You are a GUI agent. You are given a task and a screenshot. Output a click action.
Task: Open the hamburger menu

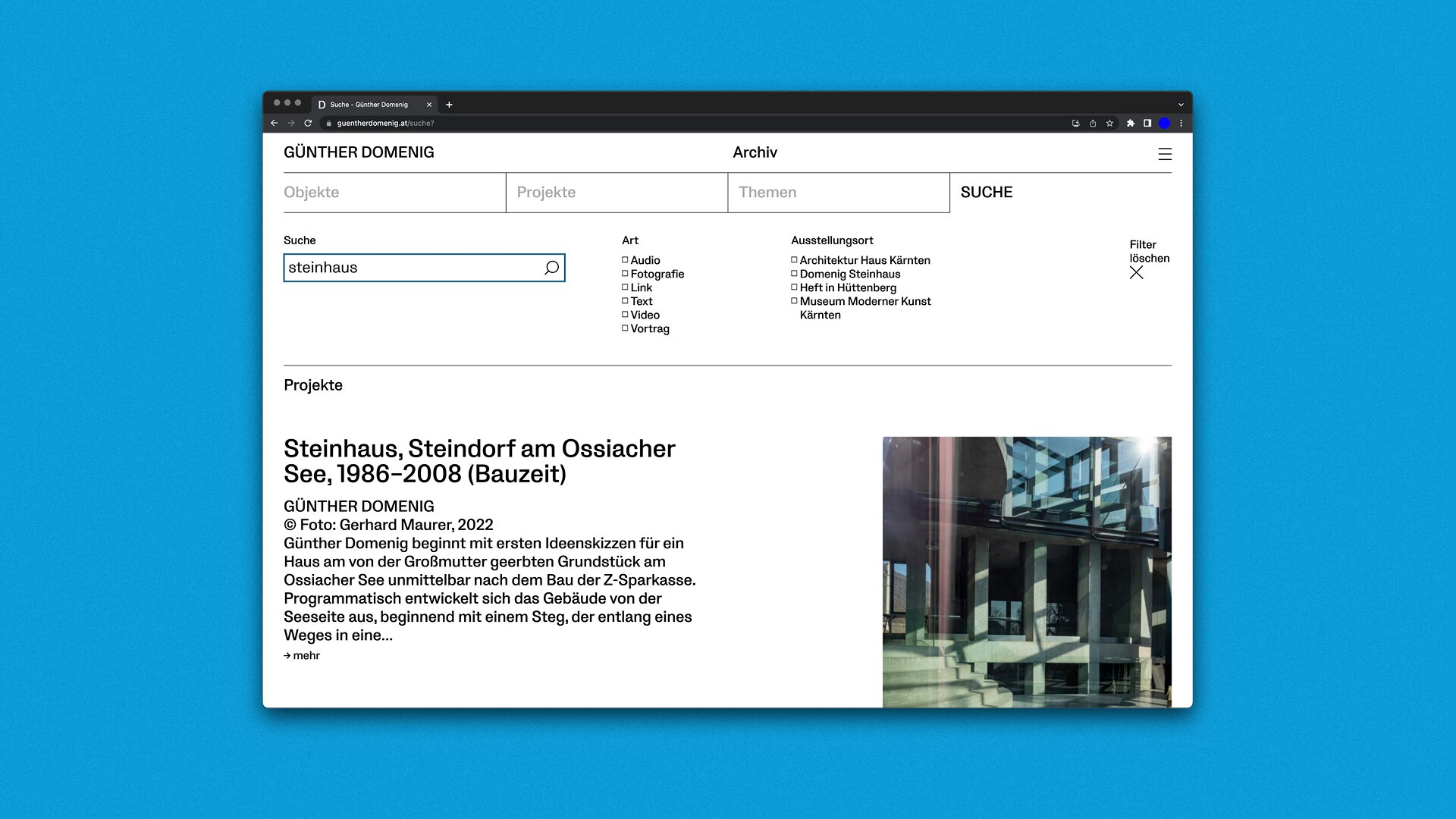[x=1165, y=155]
